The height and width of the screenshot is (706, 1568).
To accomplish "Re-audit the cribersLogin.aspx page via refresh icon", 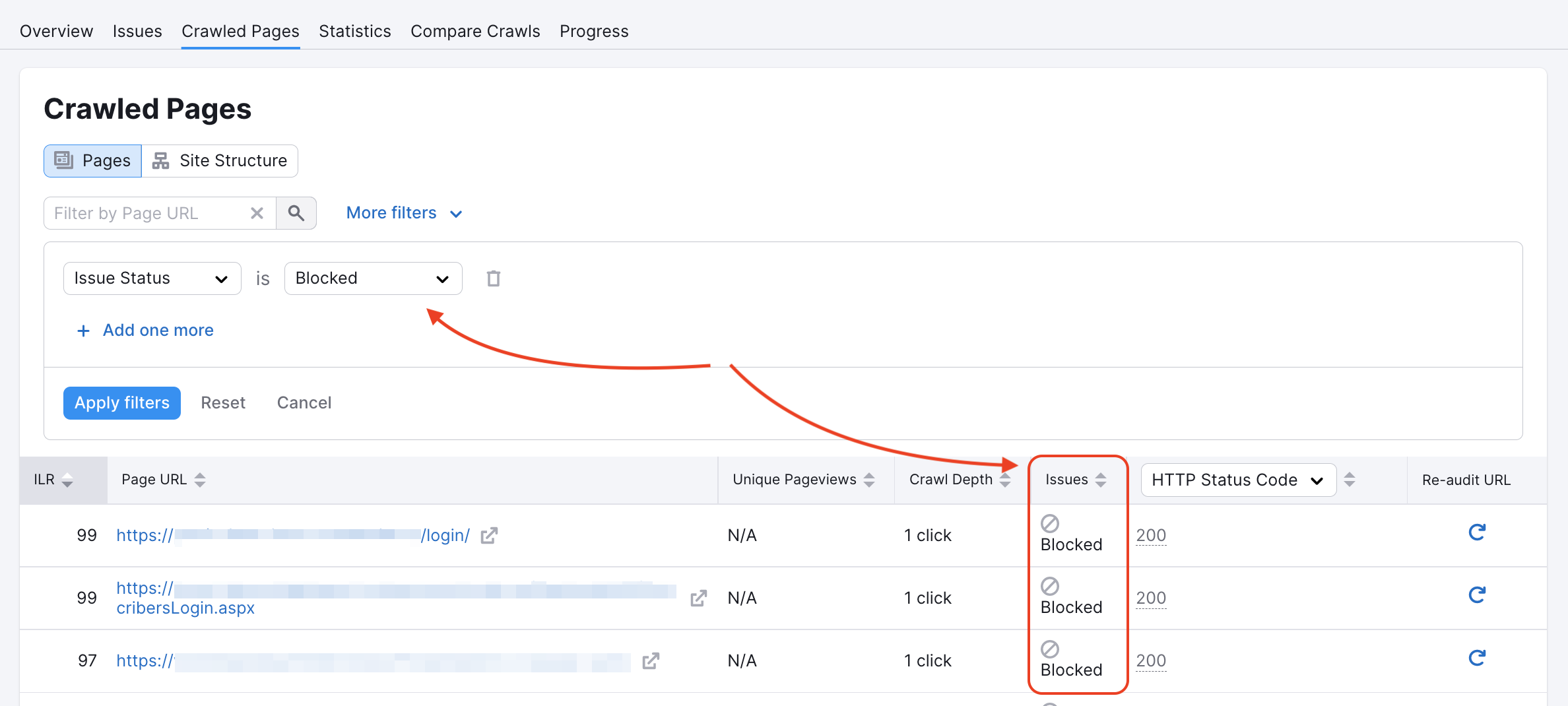I will [x=1478, y=594].
